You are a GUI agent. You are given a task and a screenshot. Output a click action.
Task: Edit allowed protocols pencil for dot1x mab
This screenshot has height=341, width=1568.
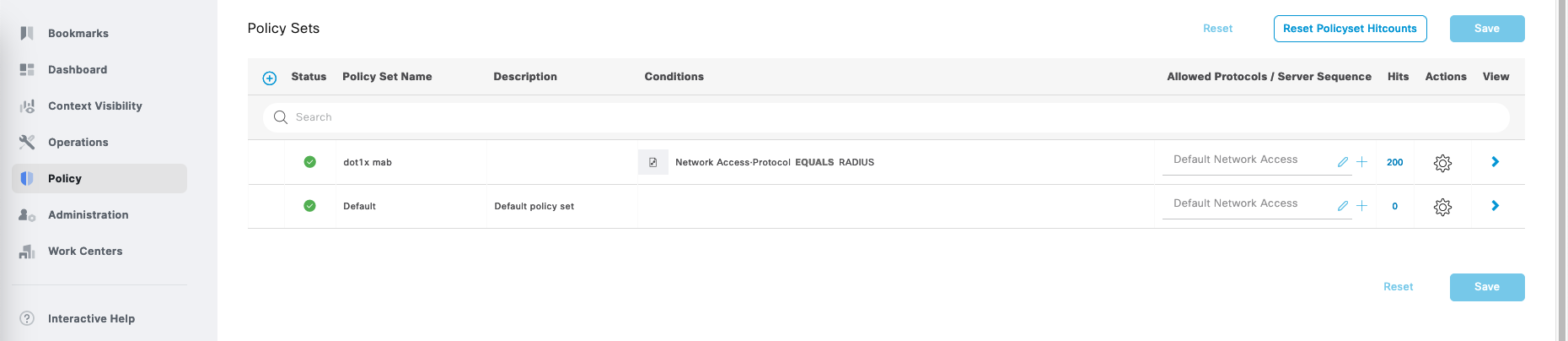click(x=1343, y=162)
